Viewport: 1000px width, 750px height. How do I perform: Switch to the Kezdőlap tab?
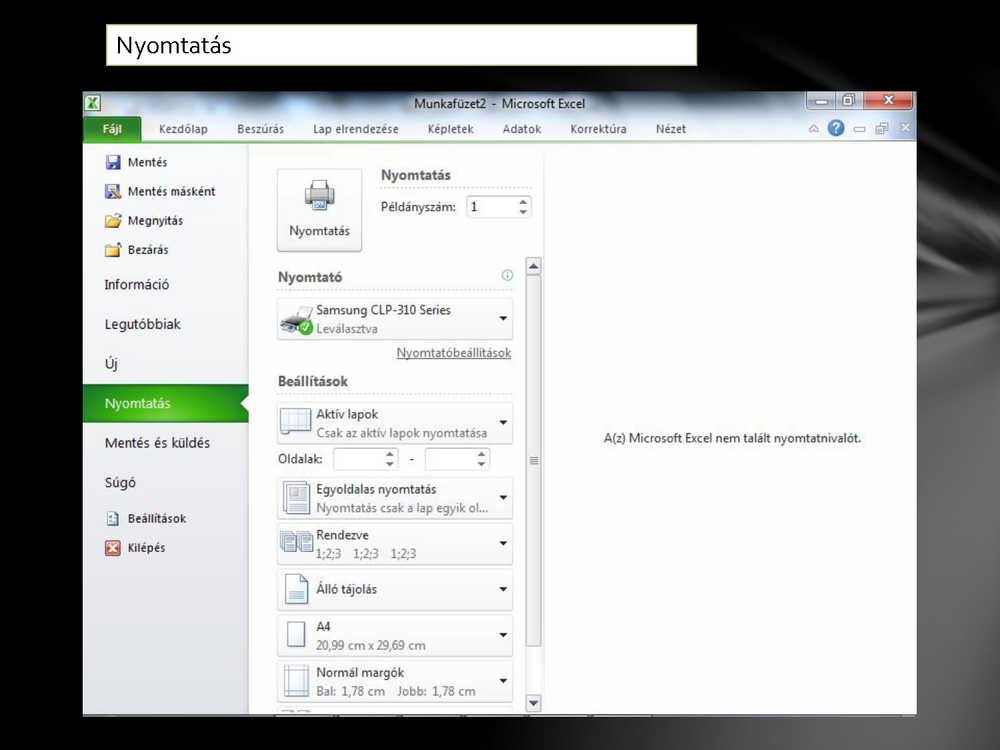click(183, 129)
